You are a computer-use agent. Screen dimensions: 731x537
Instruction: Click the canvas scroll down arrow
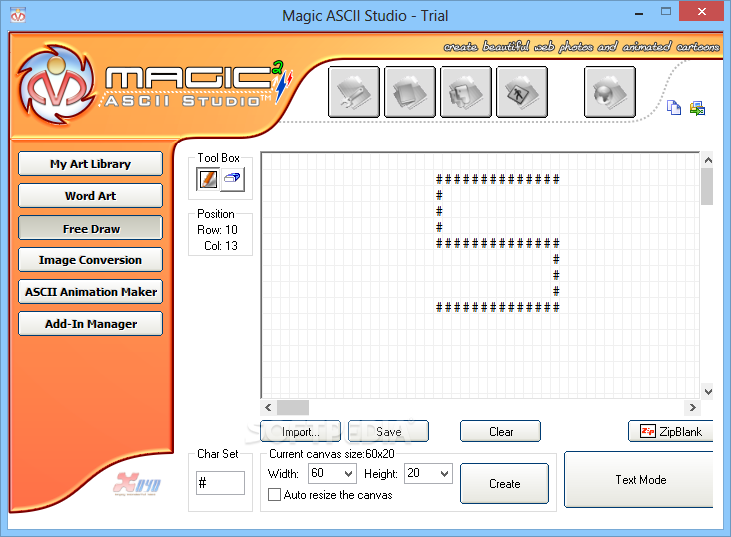pyautogui.click(x=708, y=392)
